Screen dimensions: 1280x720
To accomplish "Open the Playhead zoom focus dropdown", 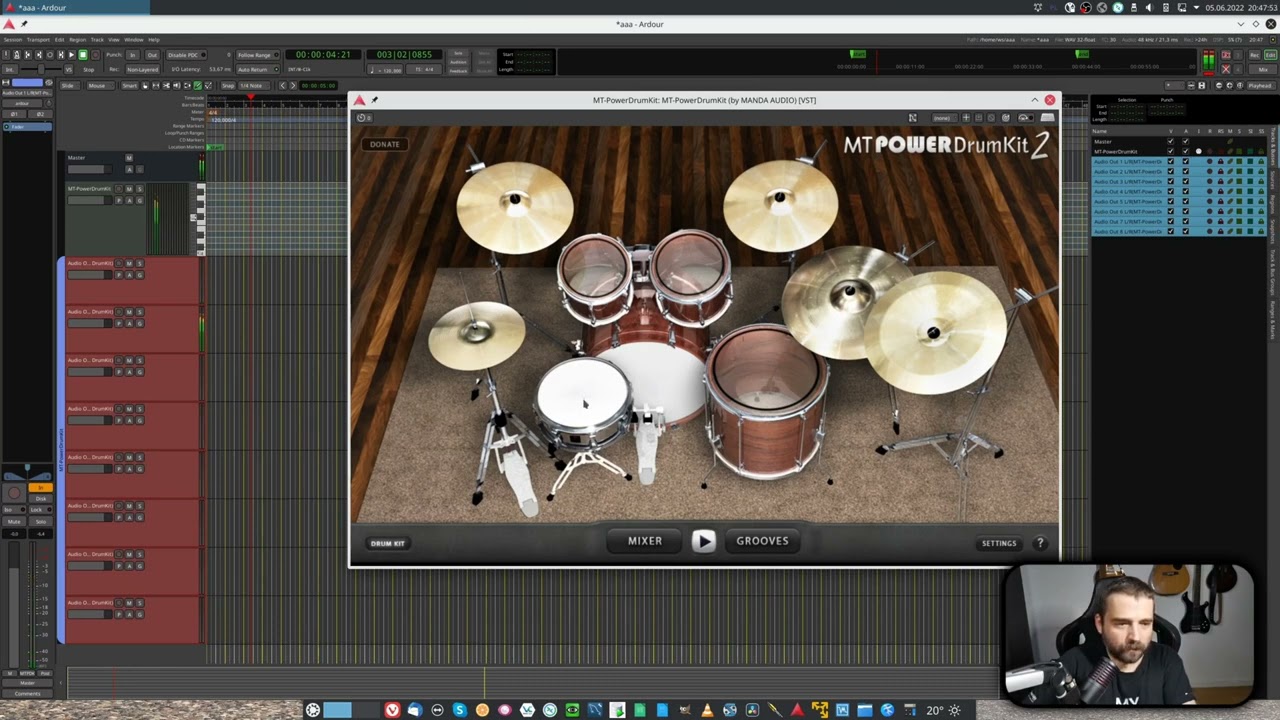I will click(x=1262, y=85).
